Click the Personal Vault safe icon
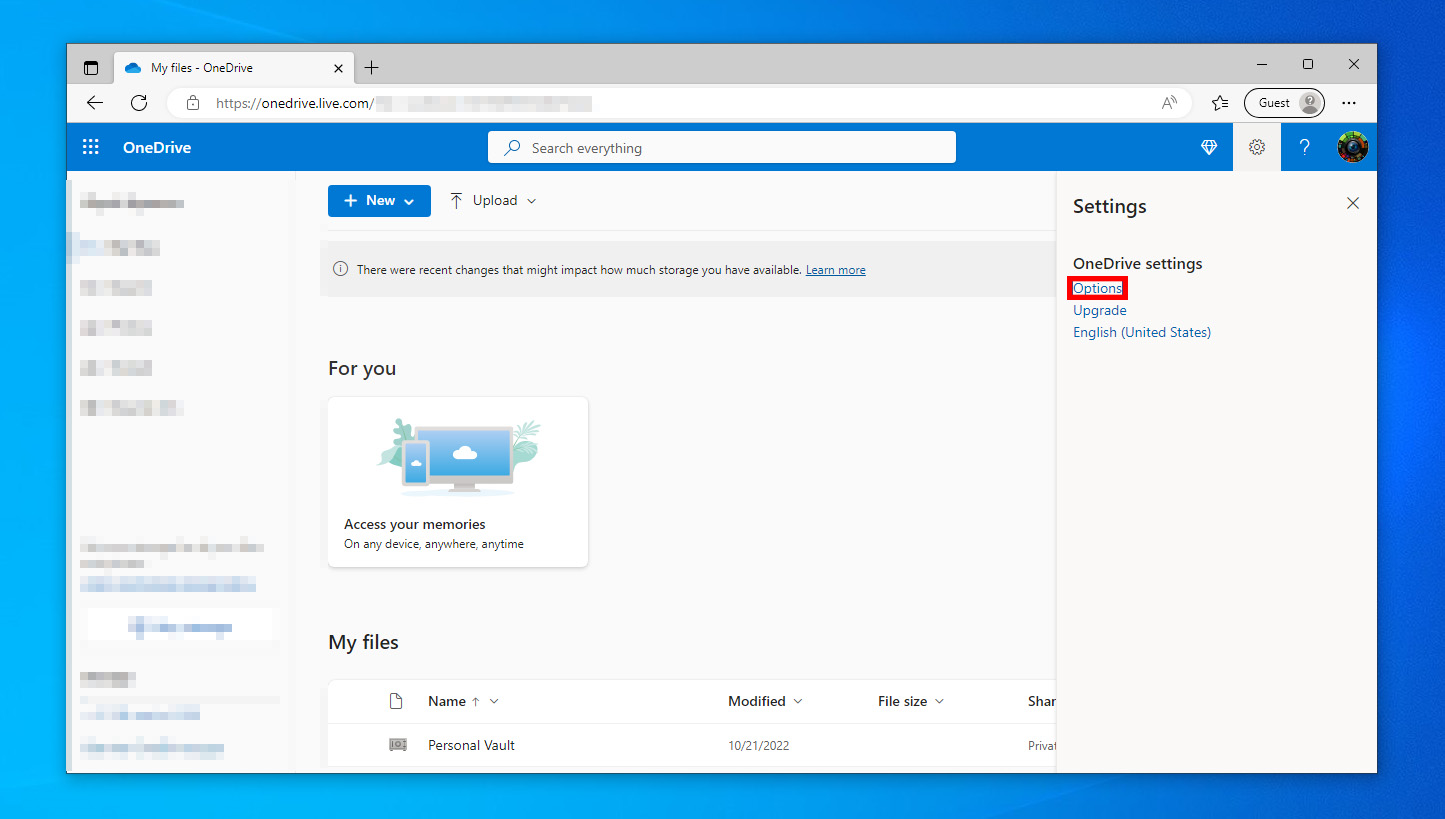Screen dimensions: 1445x819 [398, 745]
